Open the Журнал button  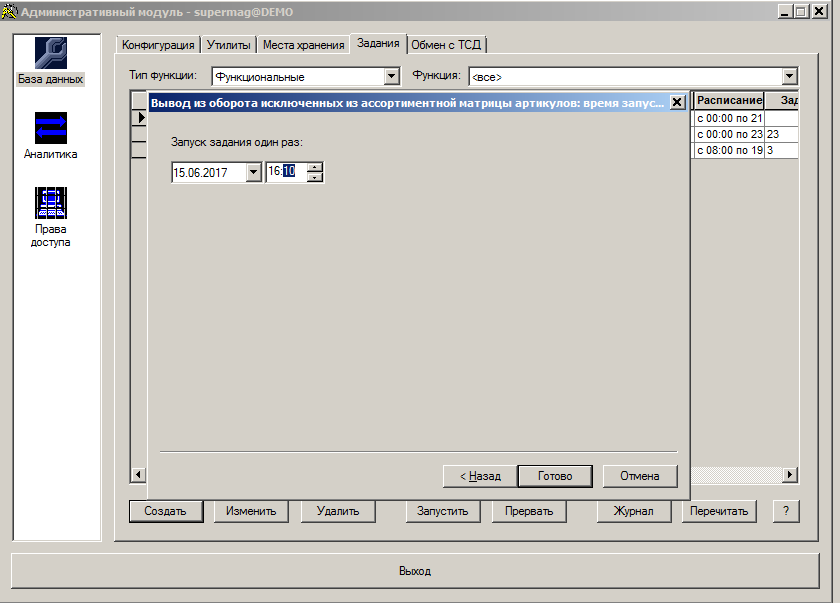(x=634, y=511)
